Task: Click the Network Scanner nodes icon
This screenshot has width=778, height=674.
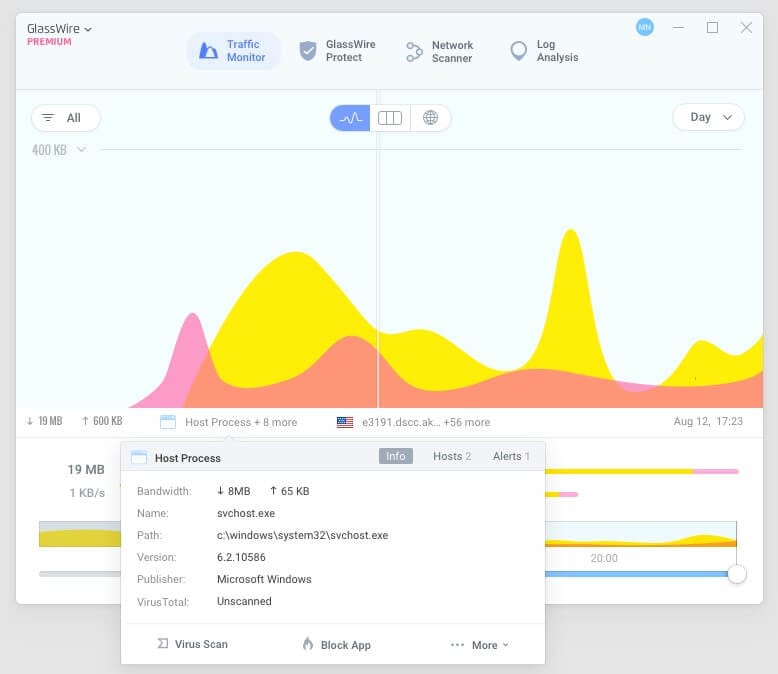Action: [x=414, y=52]
